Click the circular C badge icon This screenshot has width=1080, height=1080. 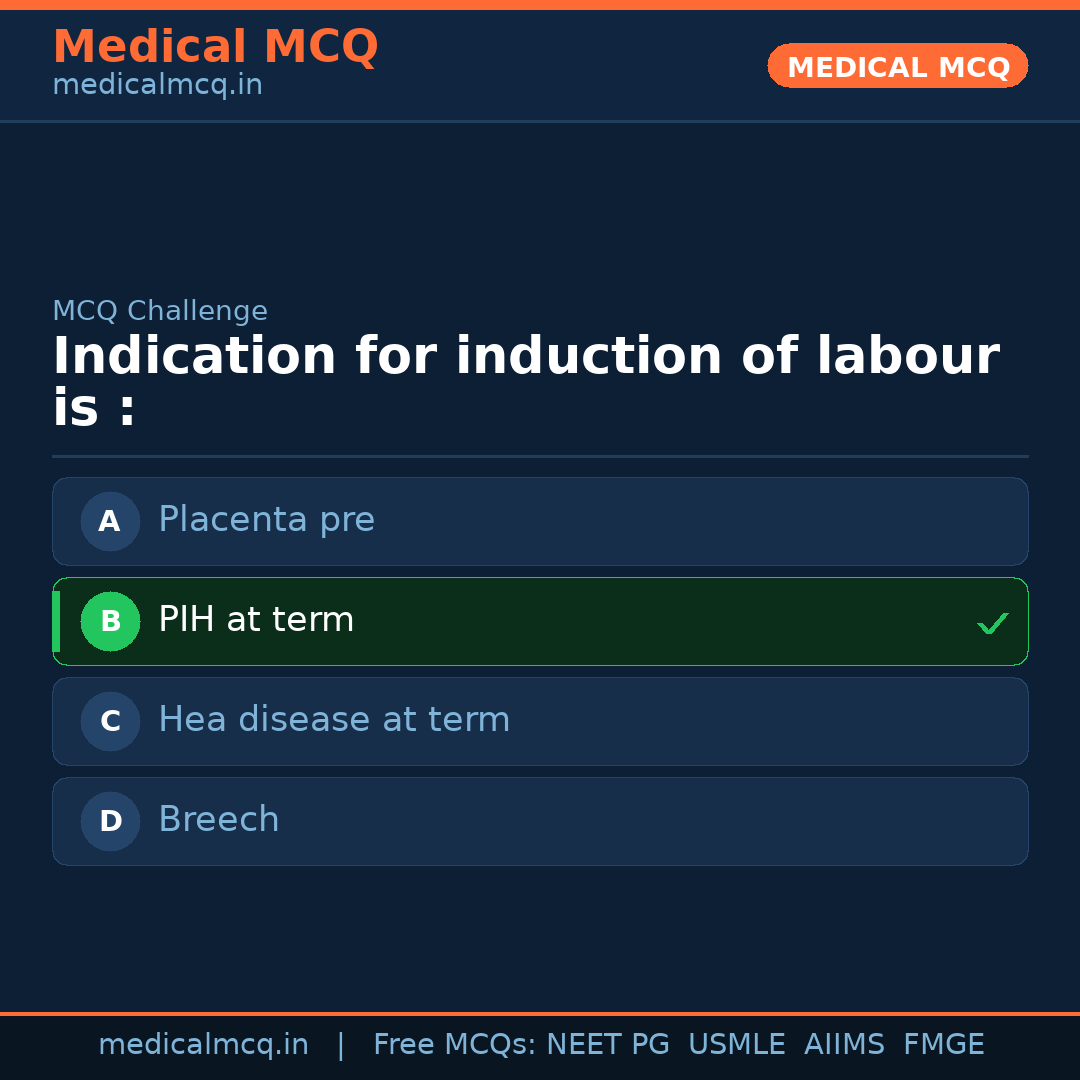point(110,721)
